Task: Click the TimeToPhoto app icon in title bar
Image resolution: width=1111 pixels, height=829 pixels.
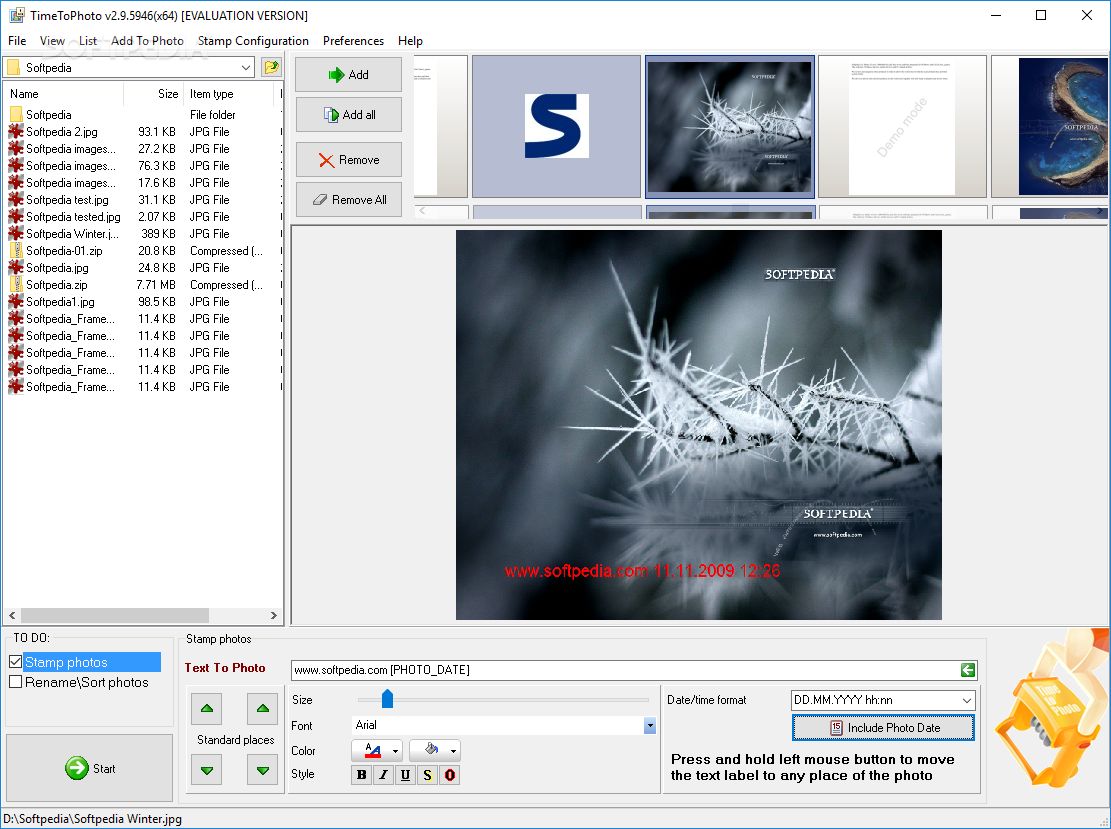Action: point(16,15)
